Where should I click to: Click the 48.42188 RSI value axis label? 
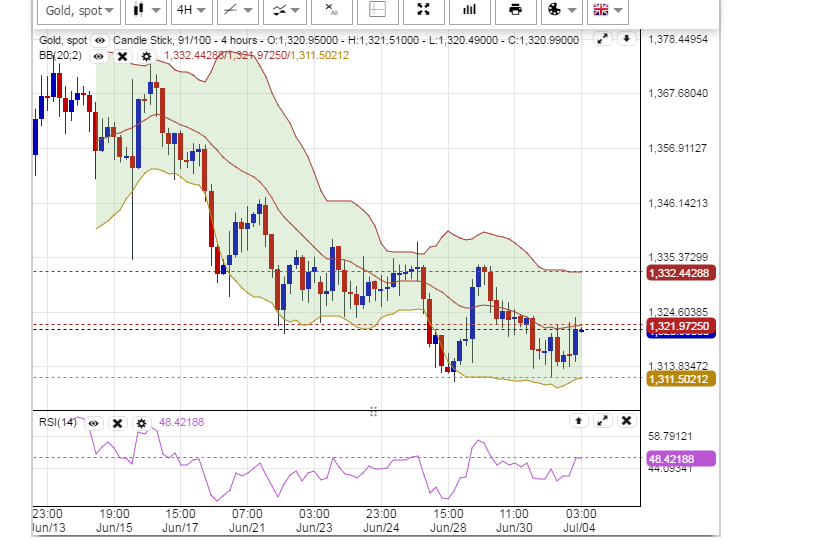681,459
